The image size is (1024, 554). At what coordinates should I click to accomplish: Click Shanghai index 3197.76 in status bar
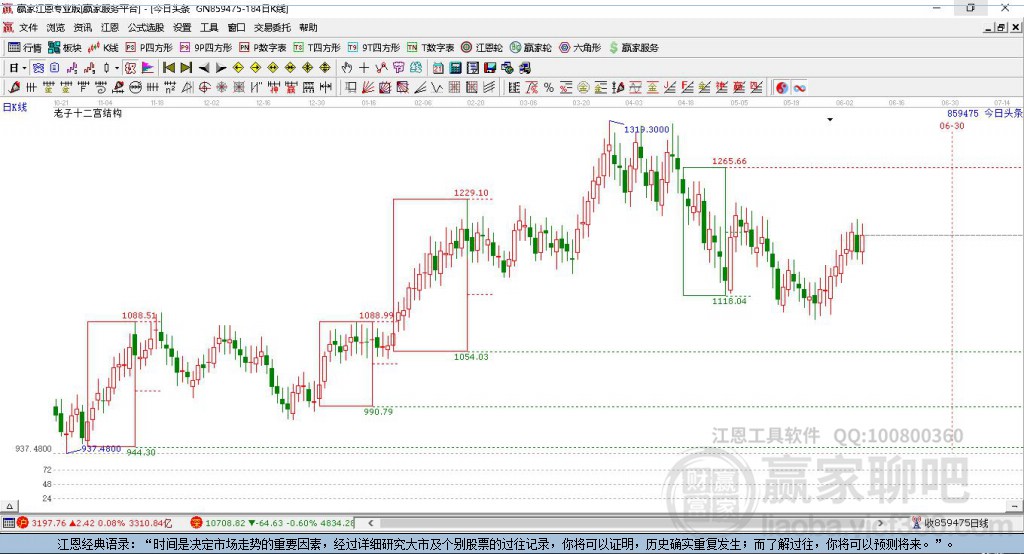[x=48, y=523]
